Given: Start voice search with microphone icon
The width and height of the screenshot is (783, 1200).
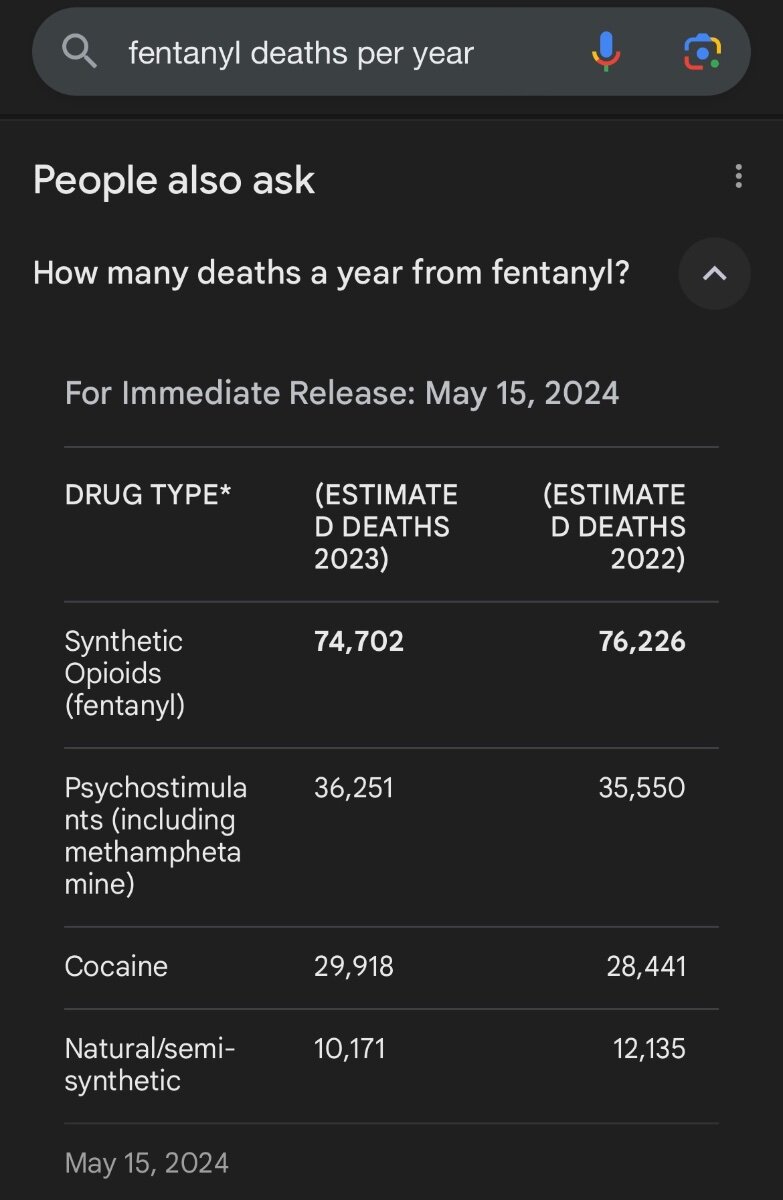Looking at the screenshot, I should pyautogui.click(x=605, y=52).
